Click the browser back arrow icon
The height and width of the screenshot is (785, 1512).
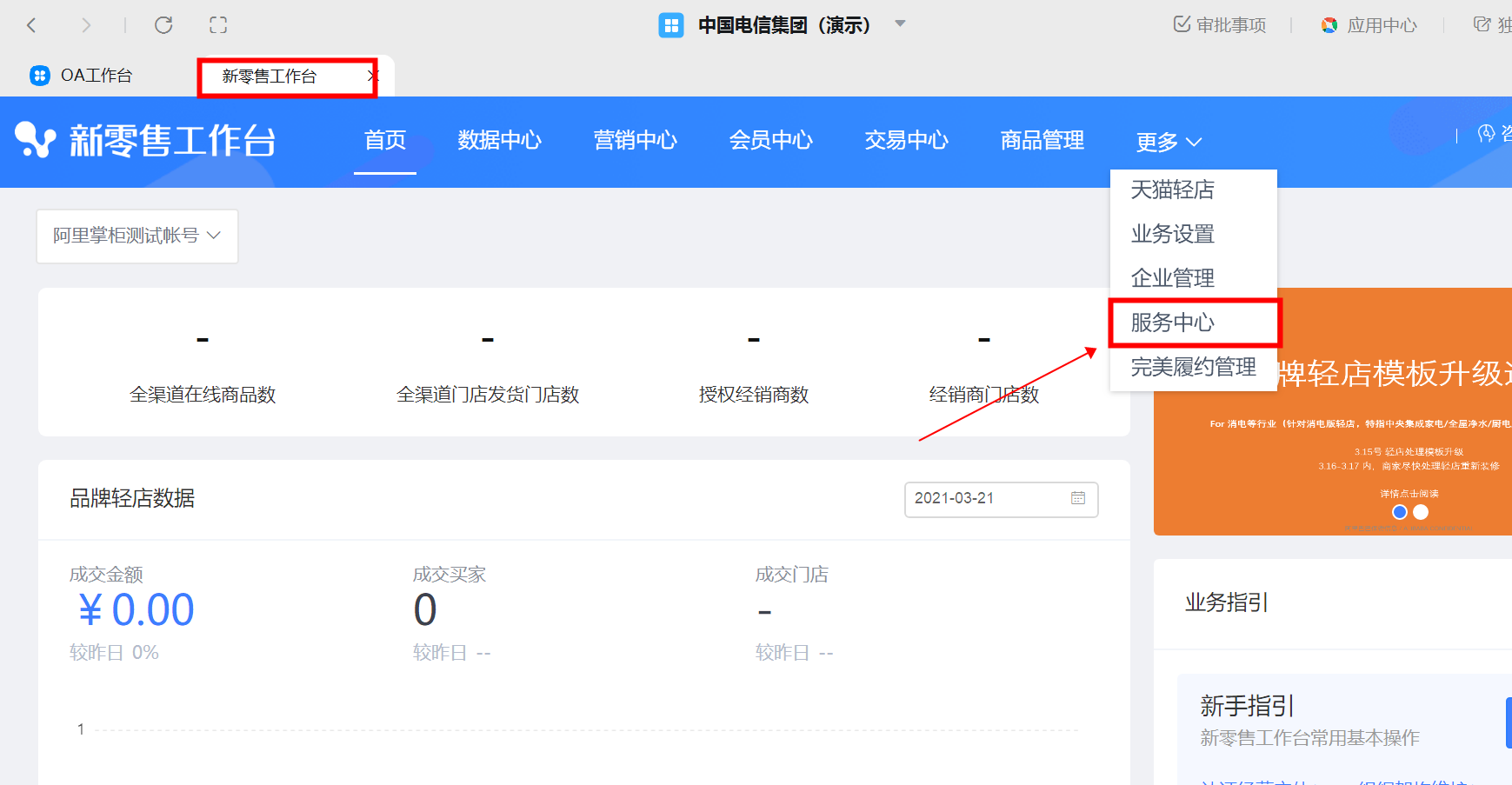pyautogui.click(x=31, y=25)
